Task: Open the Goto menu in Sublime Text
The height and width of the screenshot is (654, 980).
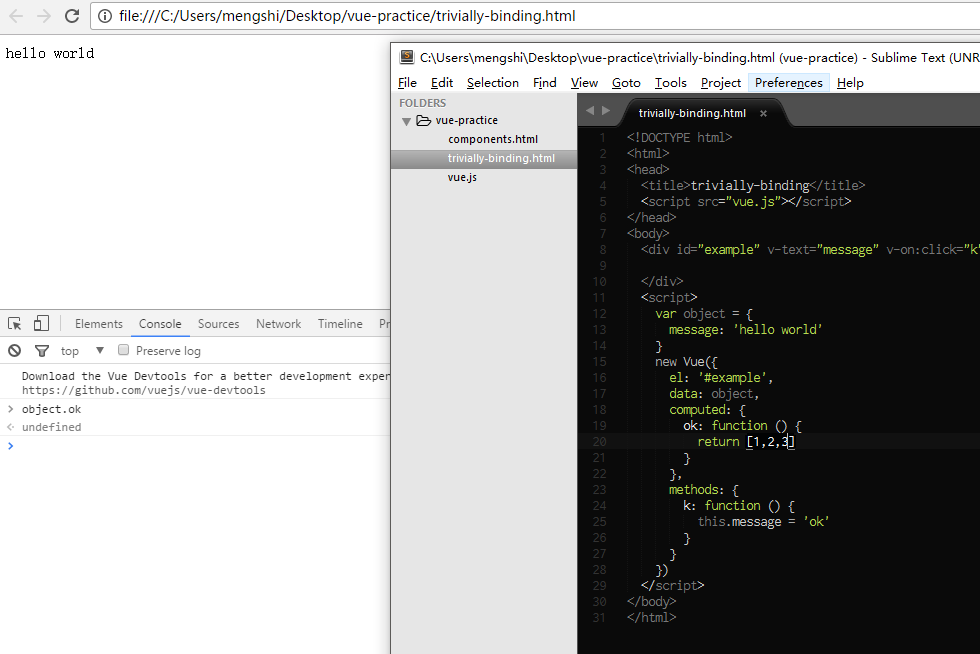Action: click(626, 83)
